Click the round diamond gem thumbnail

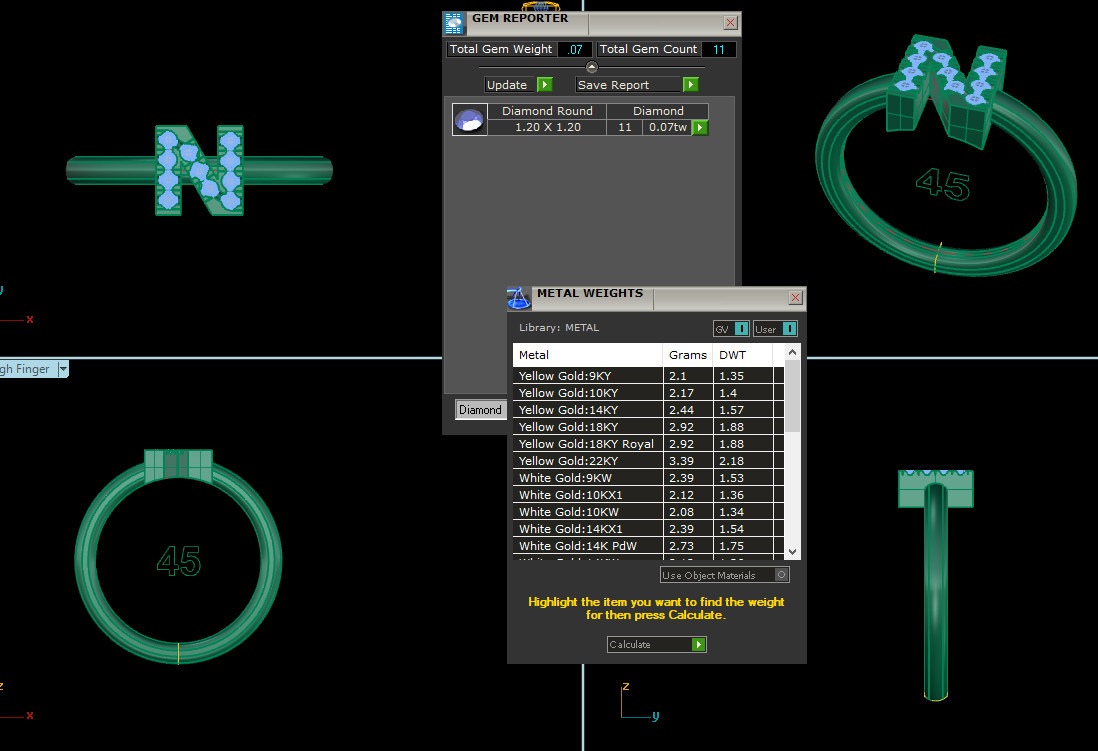(x=469, y=119)
